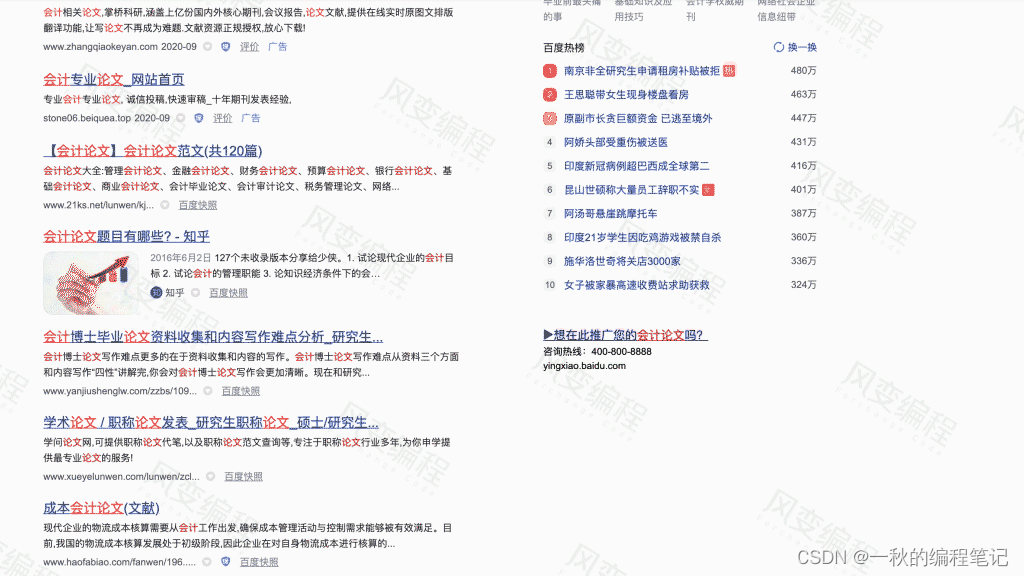Screen dimensions: 1024x576
Task: Click the shield icon beside haofabiao.com
Action: point(225,562)
